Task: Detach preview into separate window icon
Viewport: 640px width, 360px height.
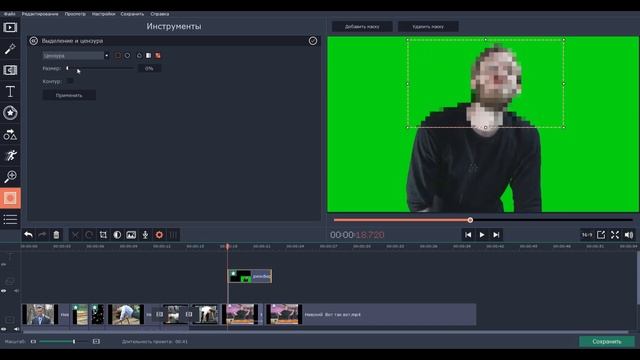Action: coord(601,235)
